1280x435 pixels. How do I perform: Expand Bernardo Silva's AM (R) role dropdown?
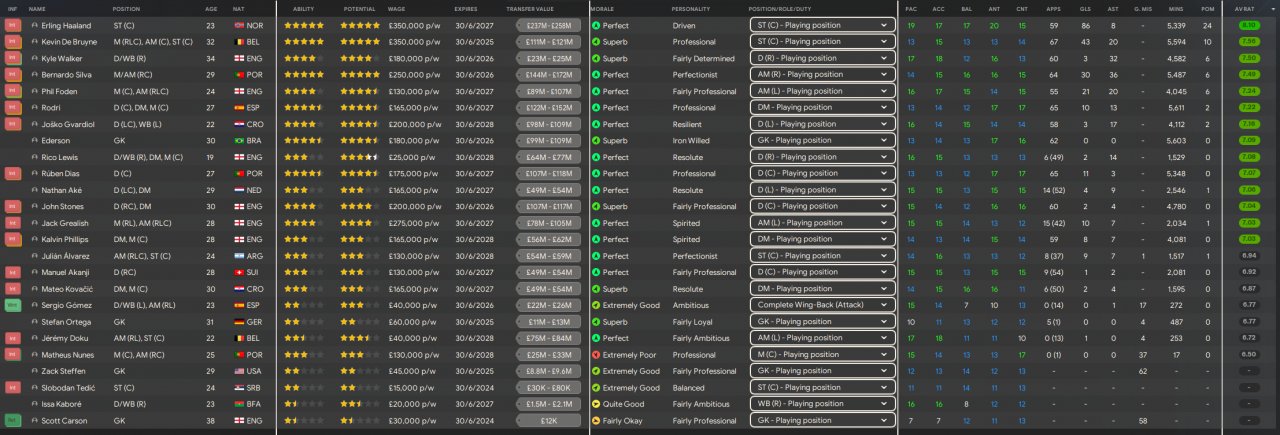click(x=822, y=75)
